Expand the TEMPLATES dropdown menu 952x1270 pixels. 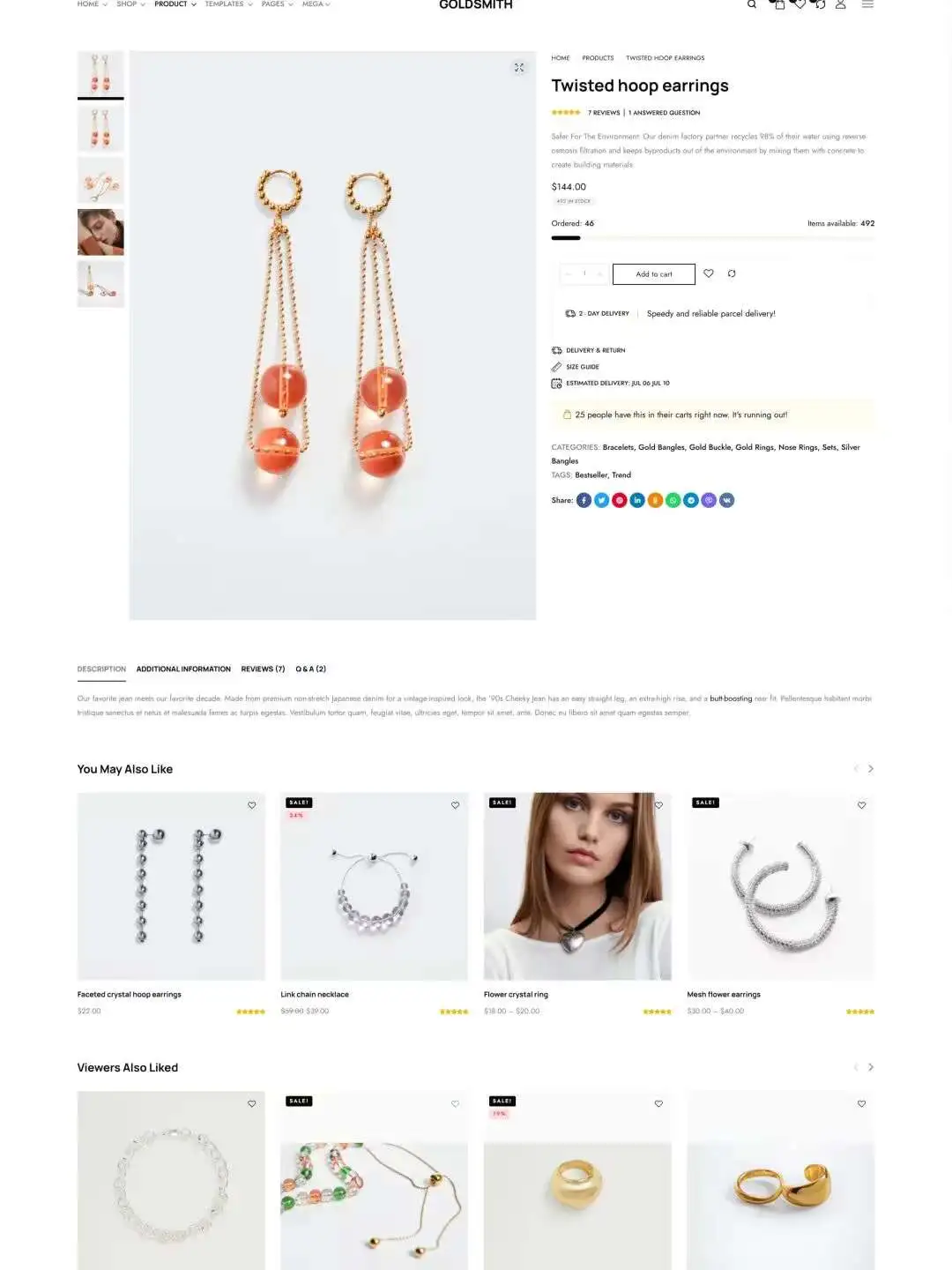coord(228,4)
